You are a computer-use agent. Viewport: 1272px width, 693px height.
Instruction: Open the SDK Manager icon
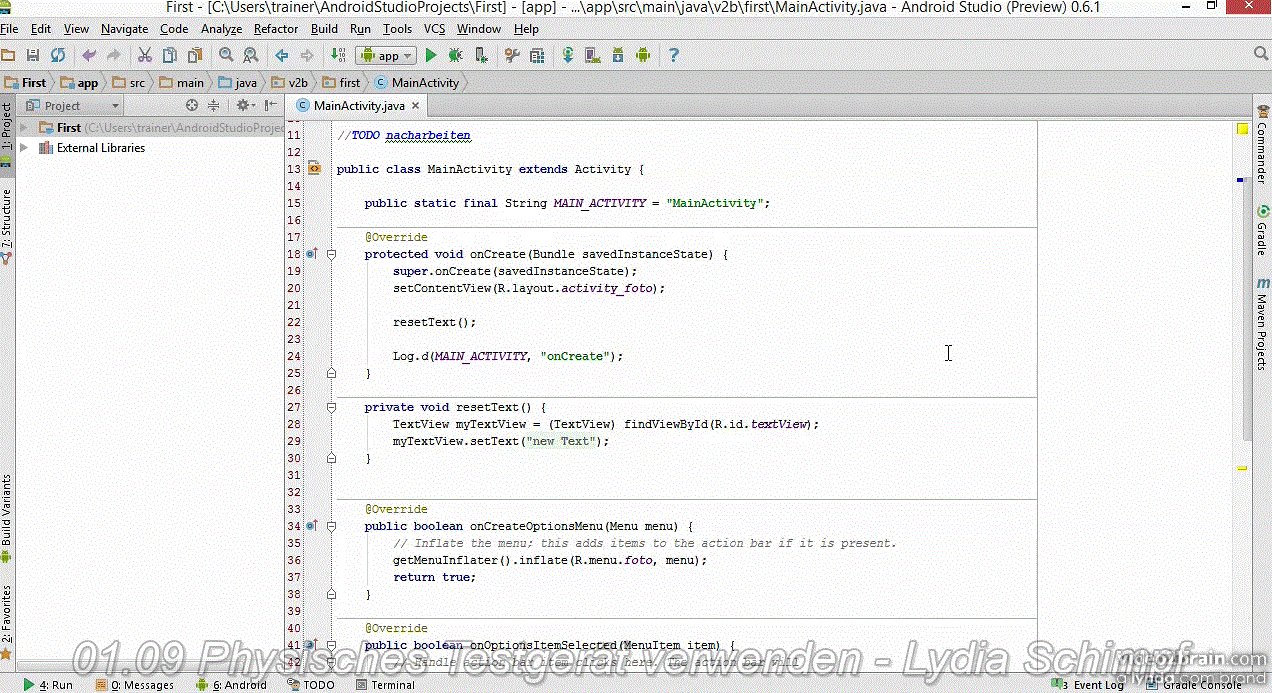click(x=618, y=55)
